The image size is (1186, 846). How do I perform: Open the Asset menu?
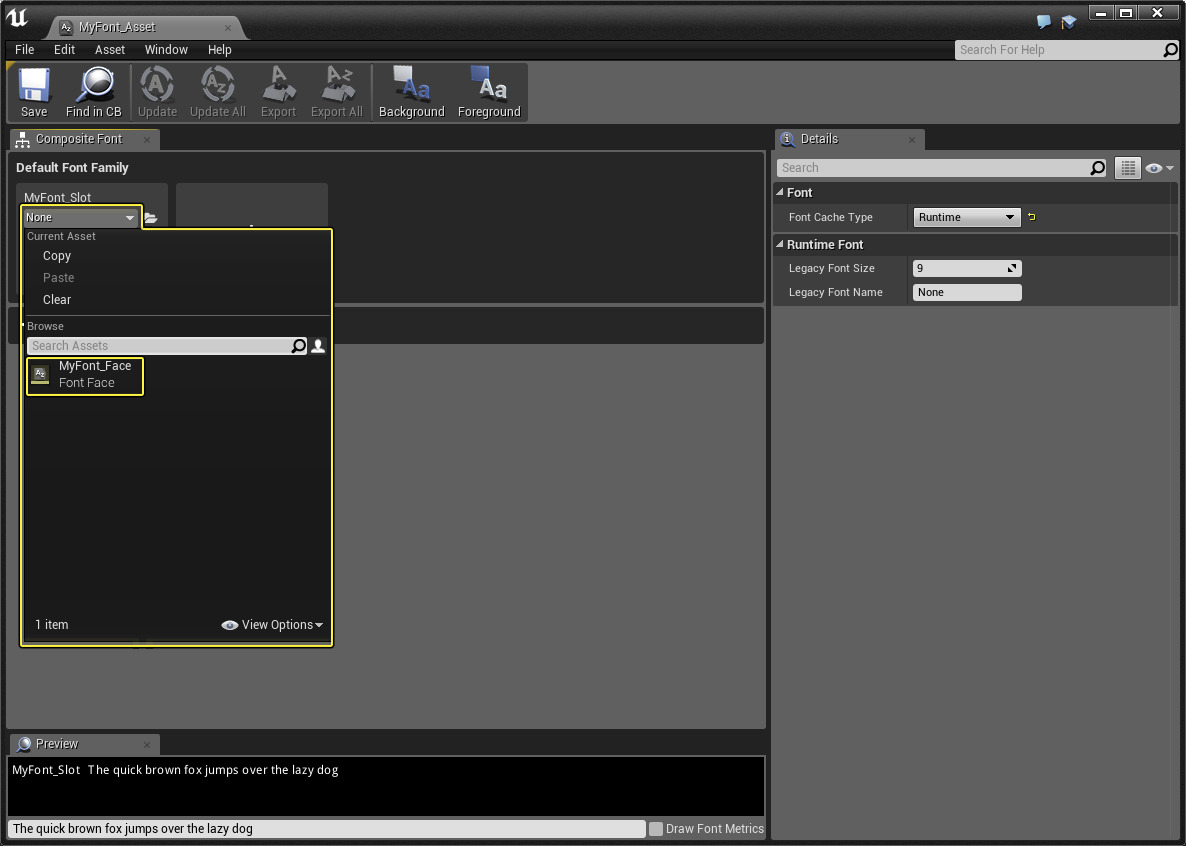[110, 49]
